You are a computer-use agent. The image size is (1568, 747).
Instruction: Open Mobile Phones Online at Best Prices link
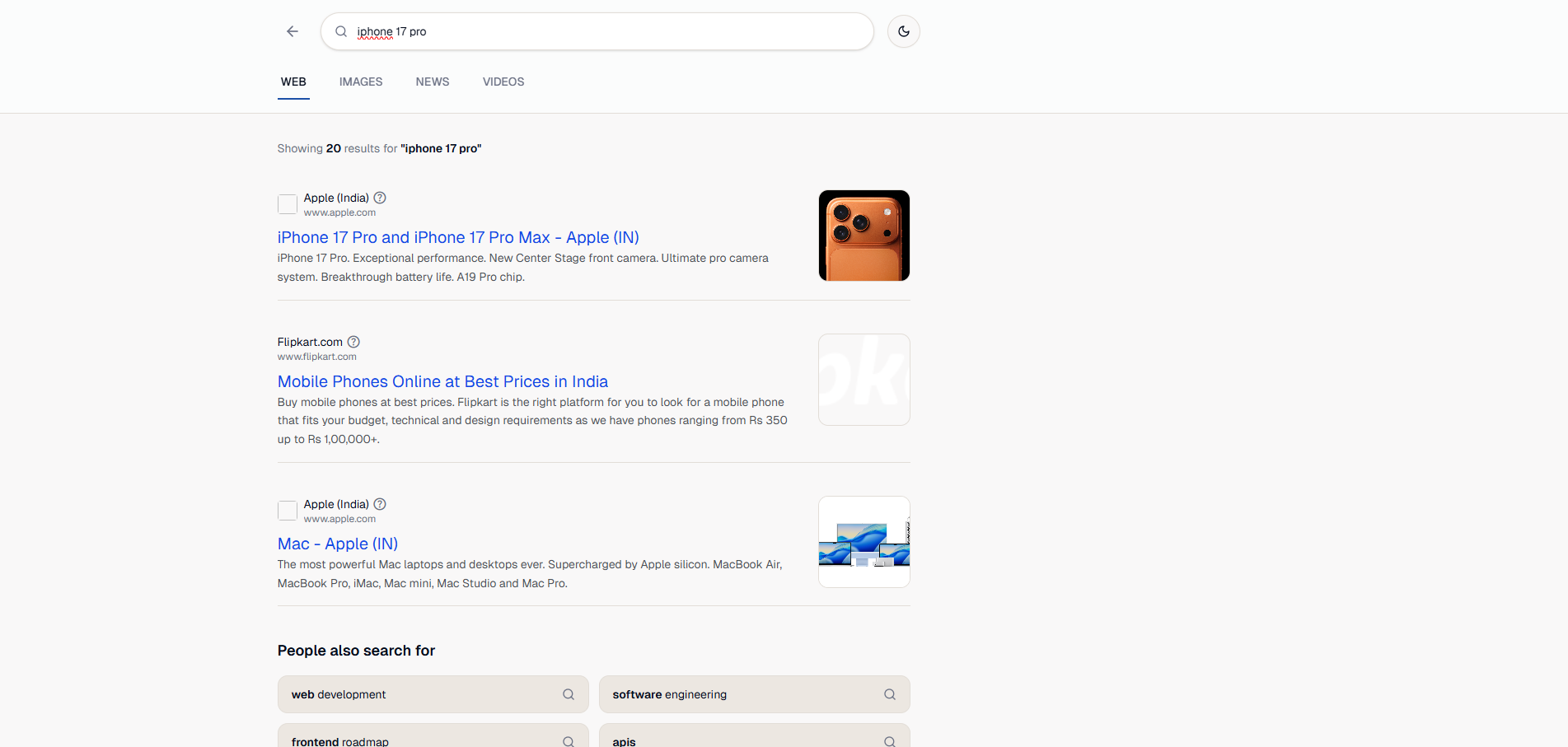click(x=442, y=381)
